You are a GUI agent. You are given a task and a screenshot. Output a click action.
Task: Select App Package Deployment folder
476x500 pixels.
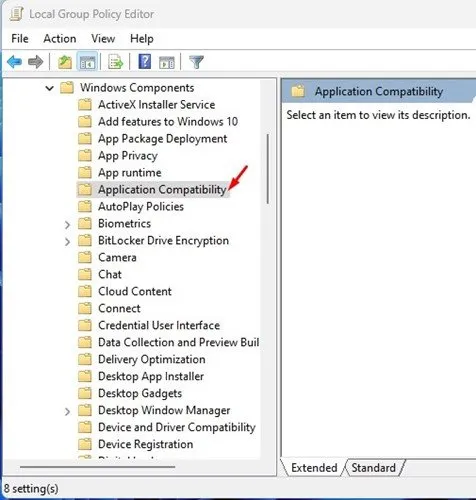(163, 139)
